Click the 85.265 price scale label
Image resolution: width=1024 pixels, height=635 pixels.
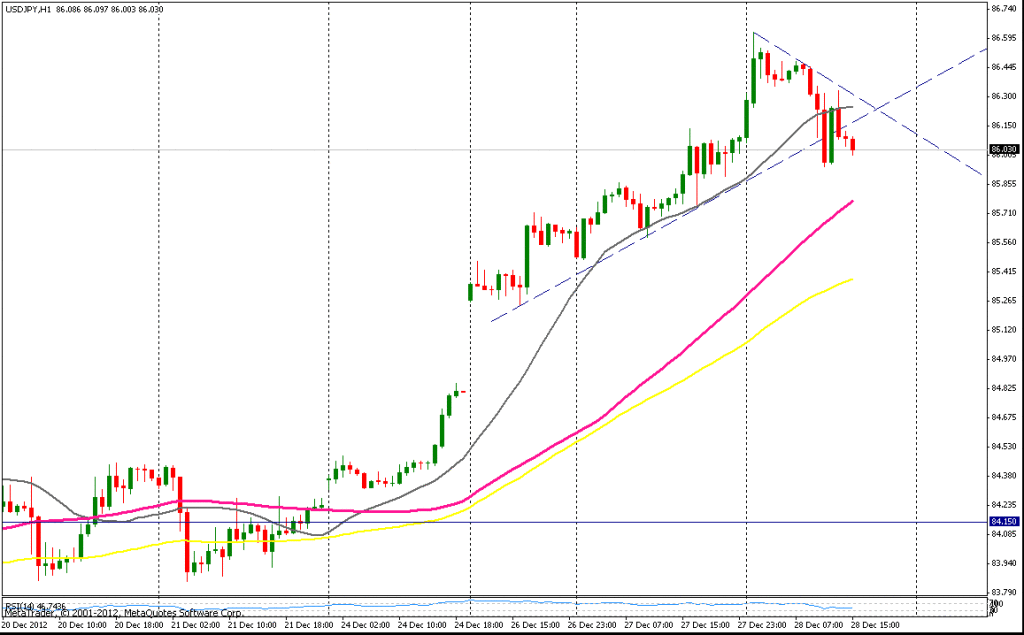pyautogui.click(x=1003, y=300)
